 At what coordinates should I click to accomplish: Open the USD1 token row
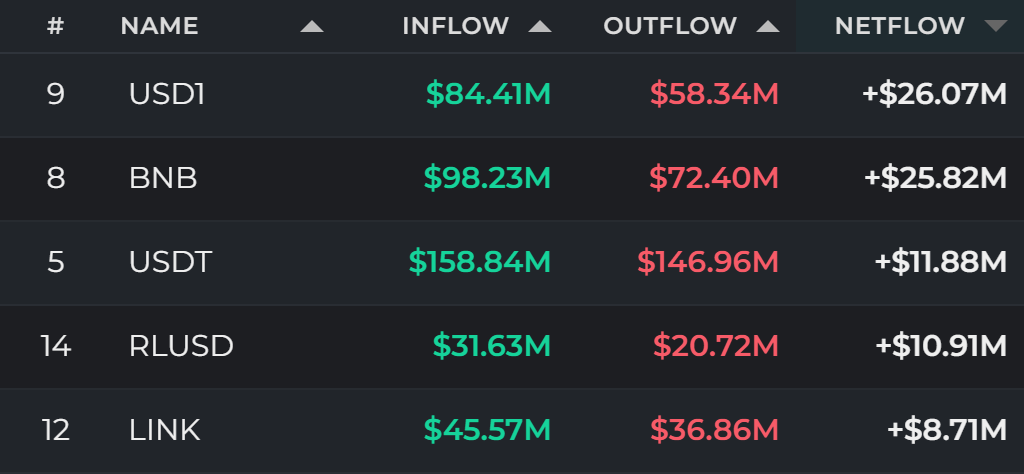tap(512, 95)
